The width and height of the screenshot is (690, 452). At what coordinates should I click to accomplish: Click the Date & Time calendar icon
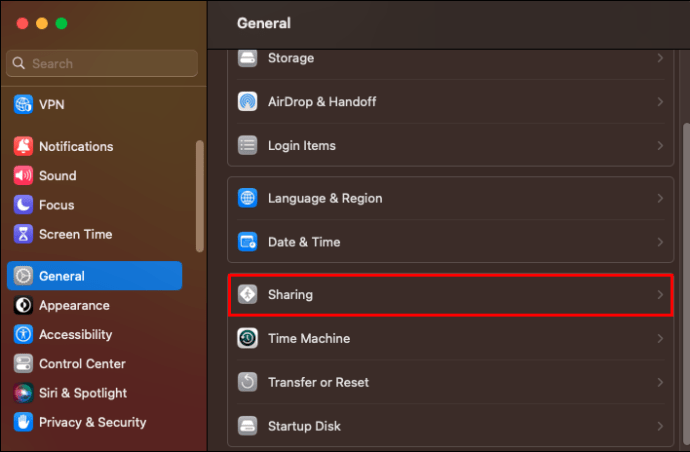248,242
